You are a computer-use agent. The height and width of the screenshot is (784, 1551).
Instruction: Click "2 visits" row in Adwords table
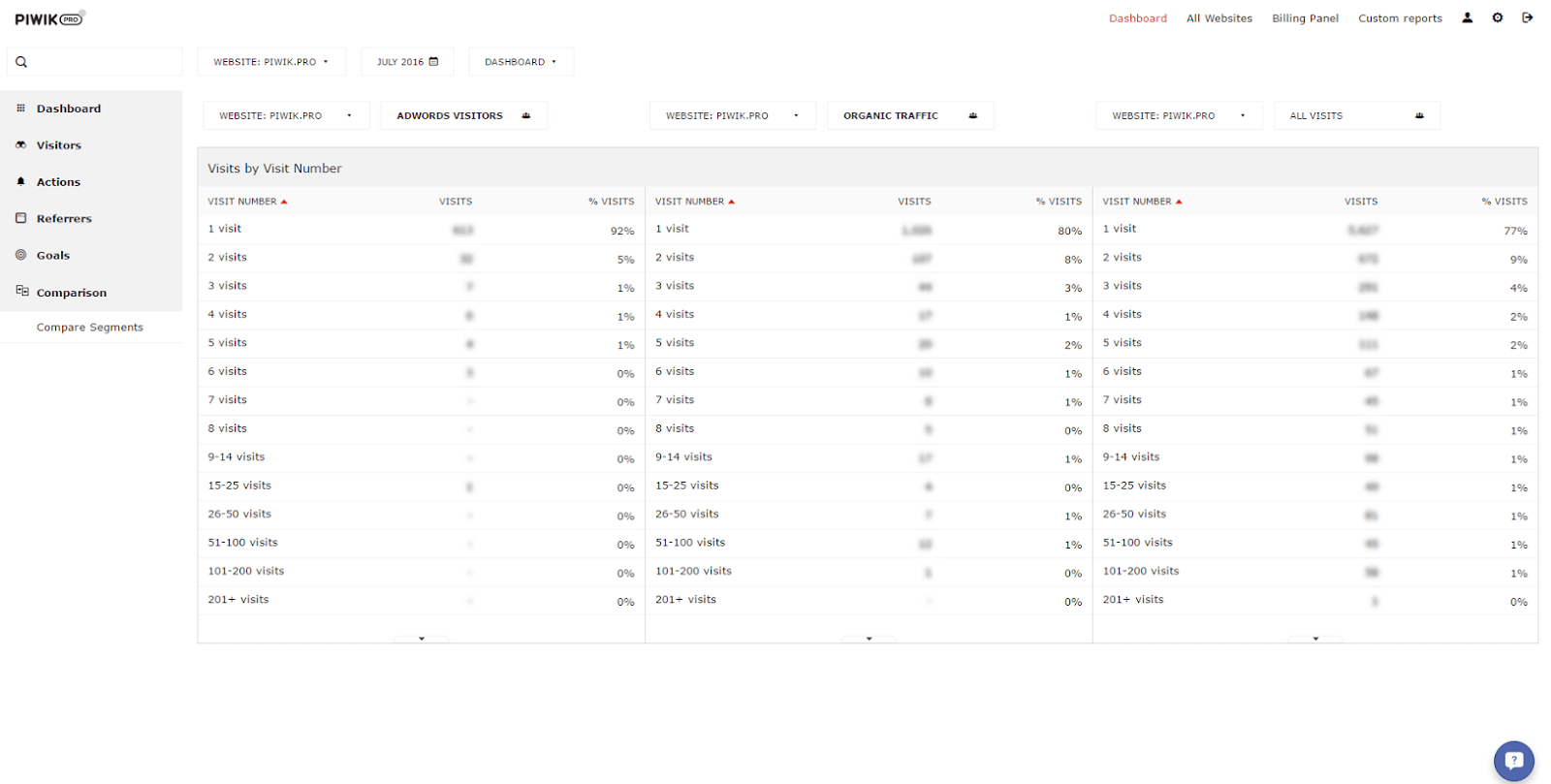422,258
